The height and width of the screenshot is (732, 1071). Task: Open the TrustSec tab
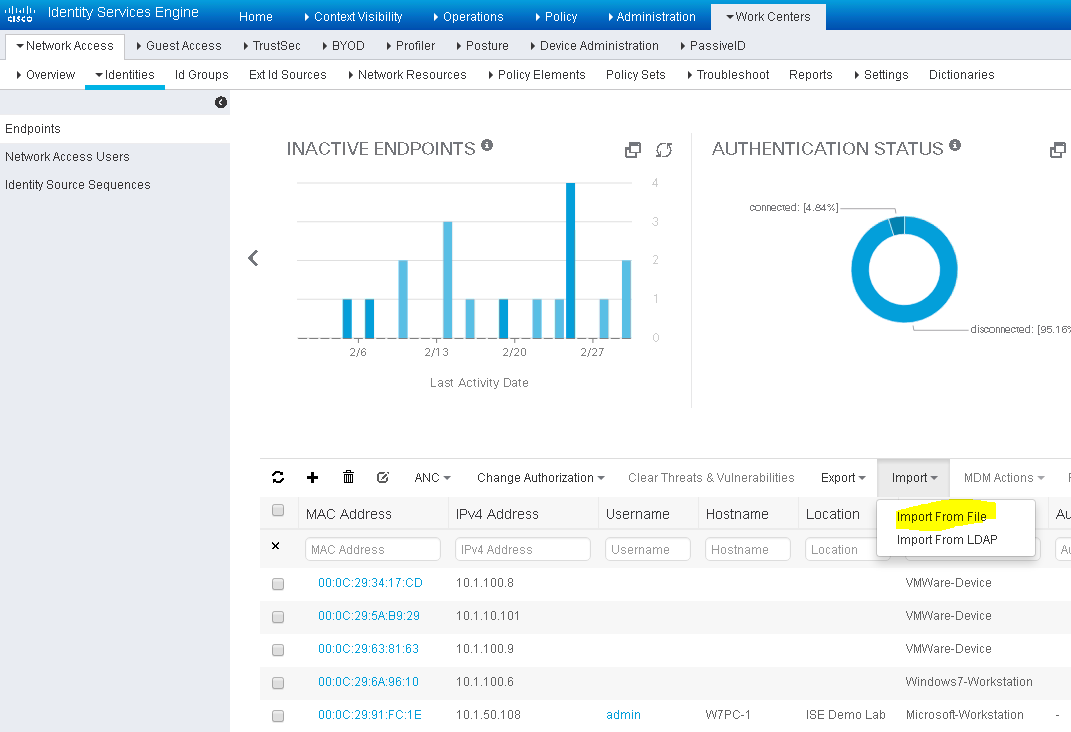272,46
